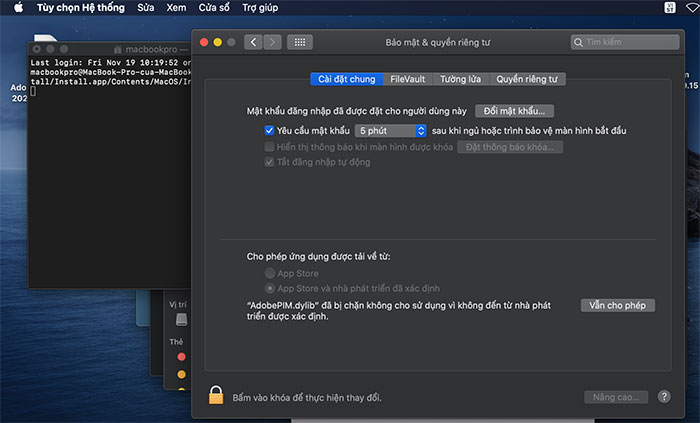Click the "Vẫn cho phép" button
Viewport: 700px width, 423px height.
pos(617,305)
